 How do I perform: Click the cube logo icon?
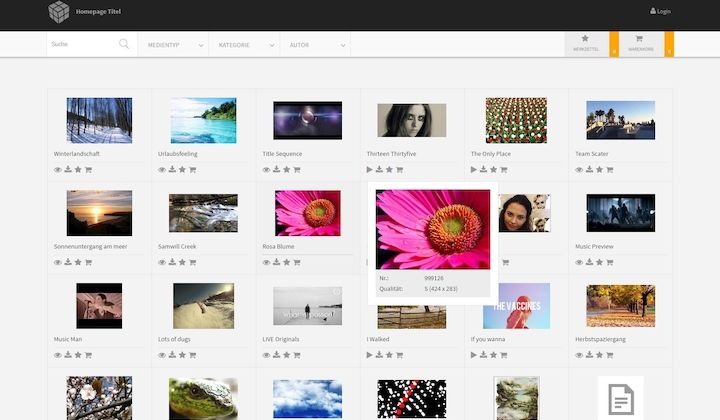coord(59,12)
